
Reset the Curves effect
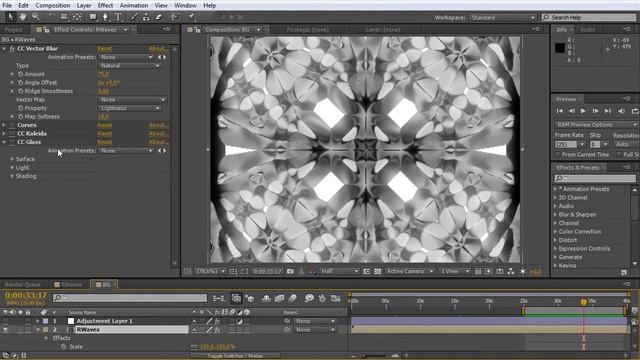tap(104, 125)
